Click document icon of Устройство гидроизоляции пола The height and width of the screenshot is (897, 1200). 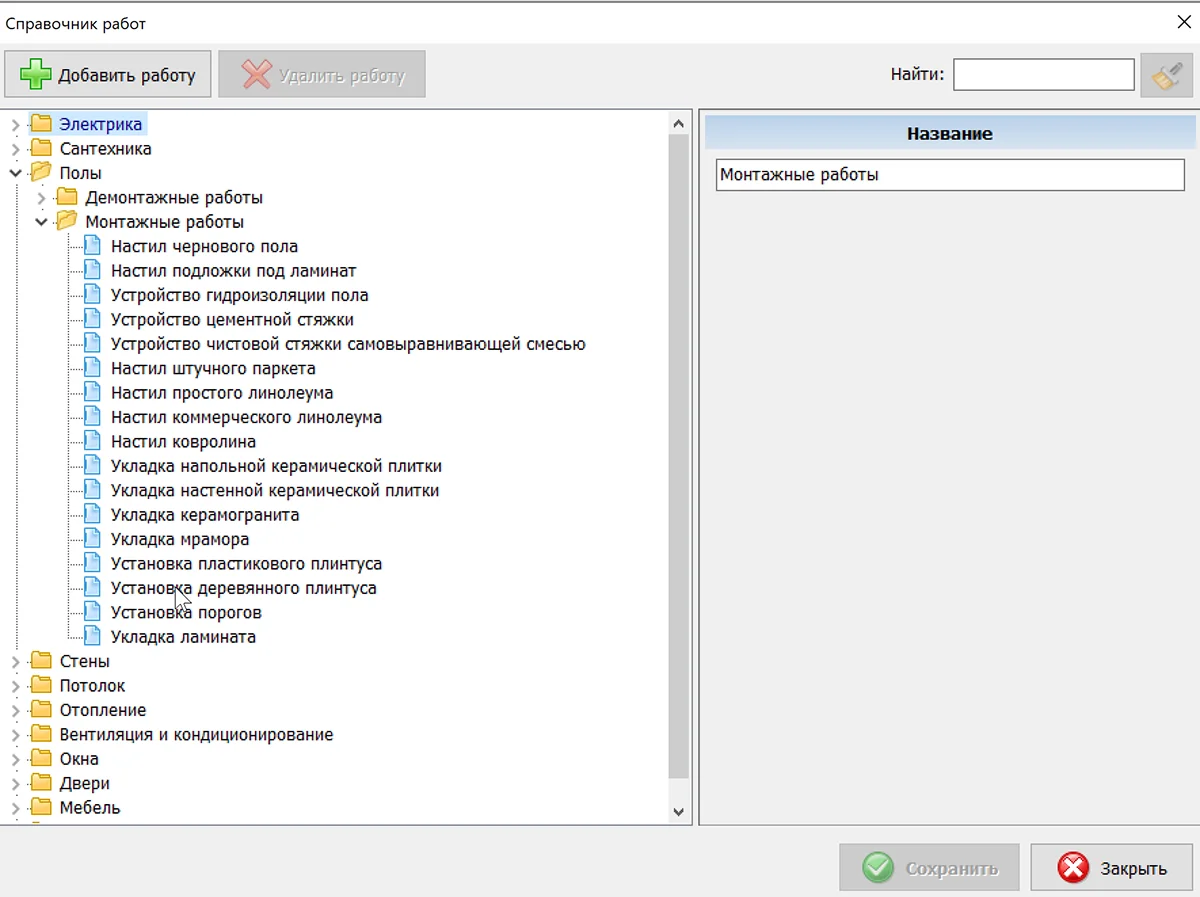pyautogui.click(x=92, y=294)
